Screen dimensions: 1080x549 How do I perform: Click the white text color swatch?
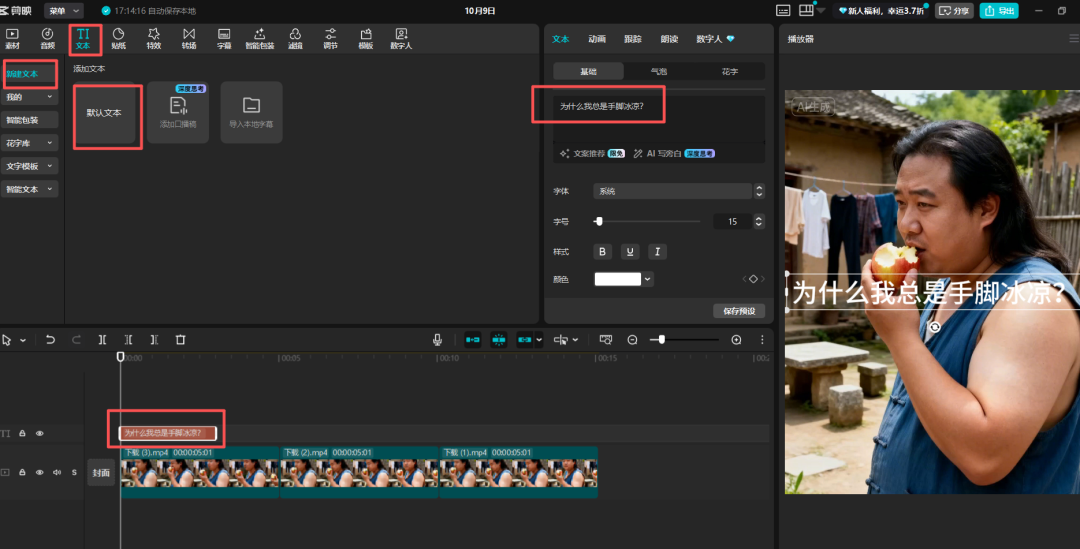[618, 279]
